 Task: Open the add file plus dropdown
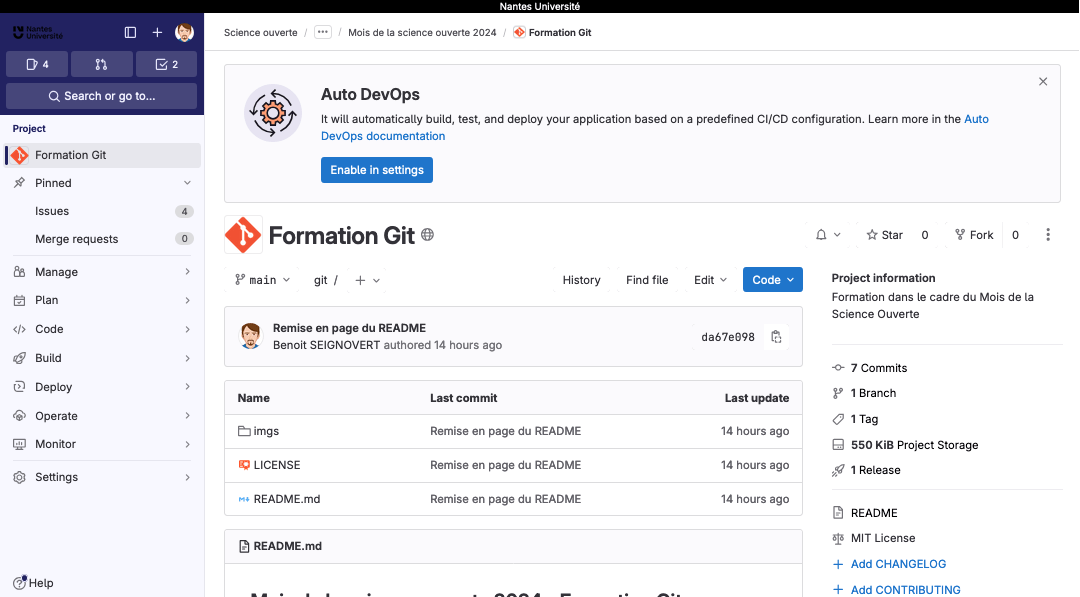click(x=367, y=280)
